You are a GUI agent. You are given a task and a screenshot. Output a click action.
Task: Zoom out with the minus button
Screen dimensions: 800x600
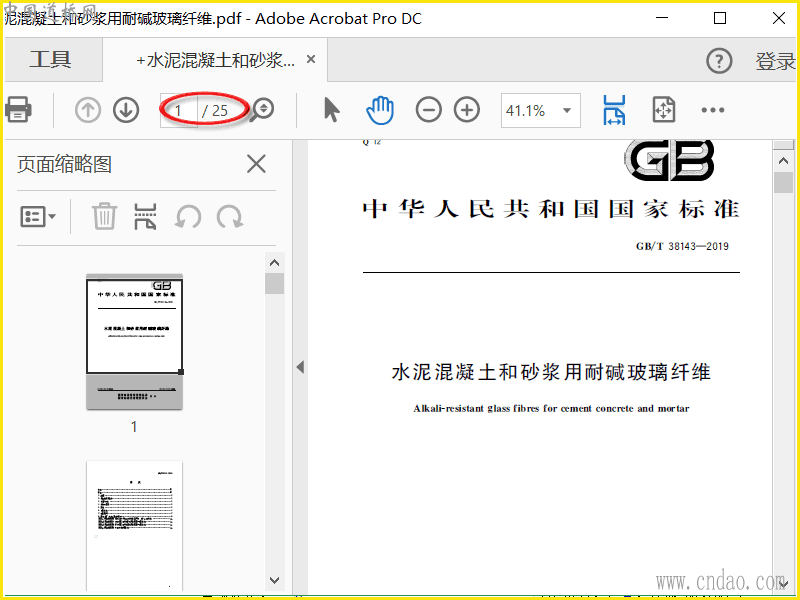[429, 110]
